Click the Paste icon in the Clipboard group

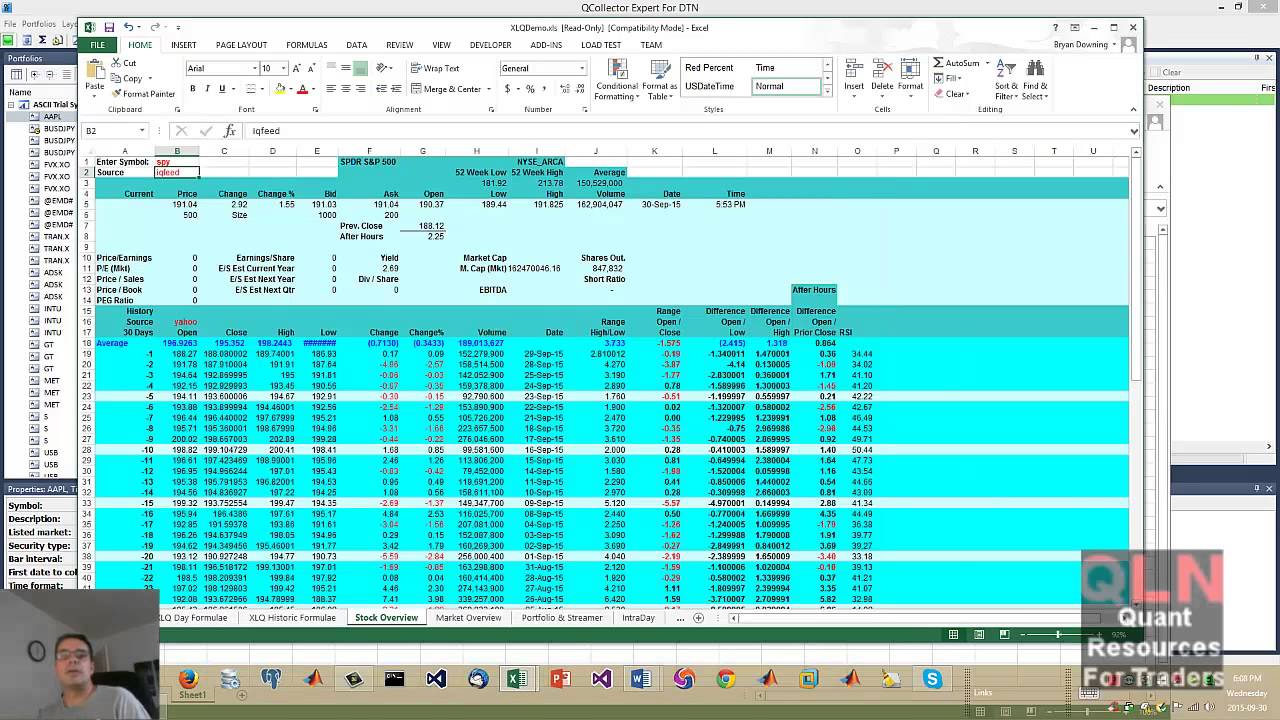point(95,69)
